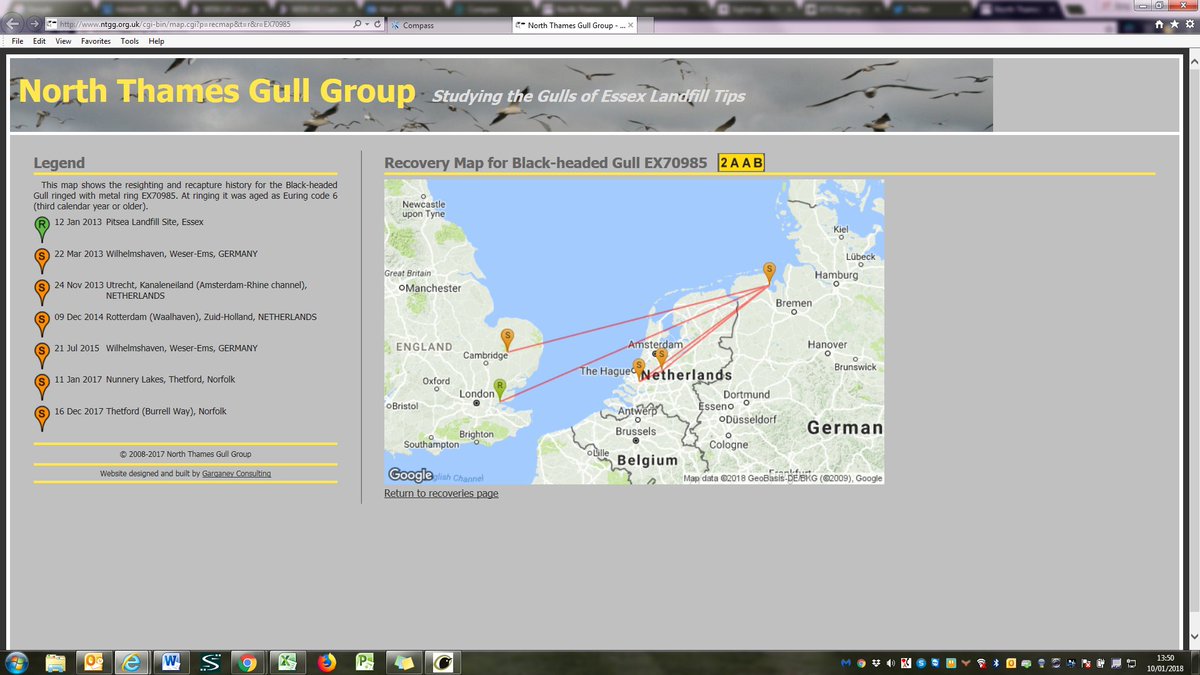Open the volume slider from the tray speaker icon
The width and height of the screenshot is (1200, 675).
coord(890,662)
